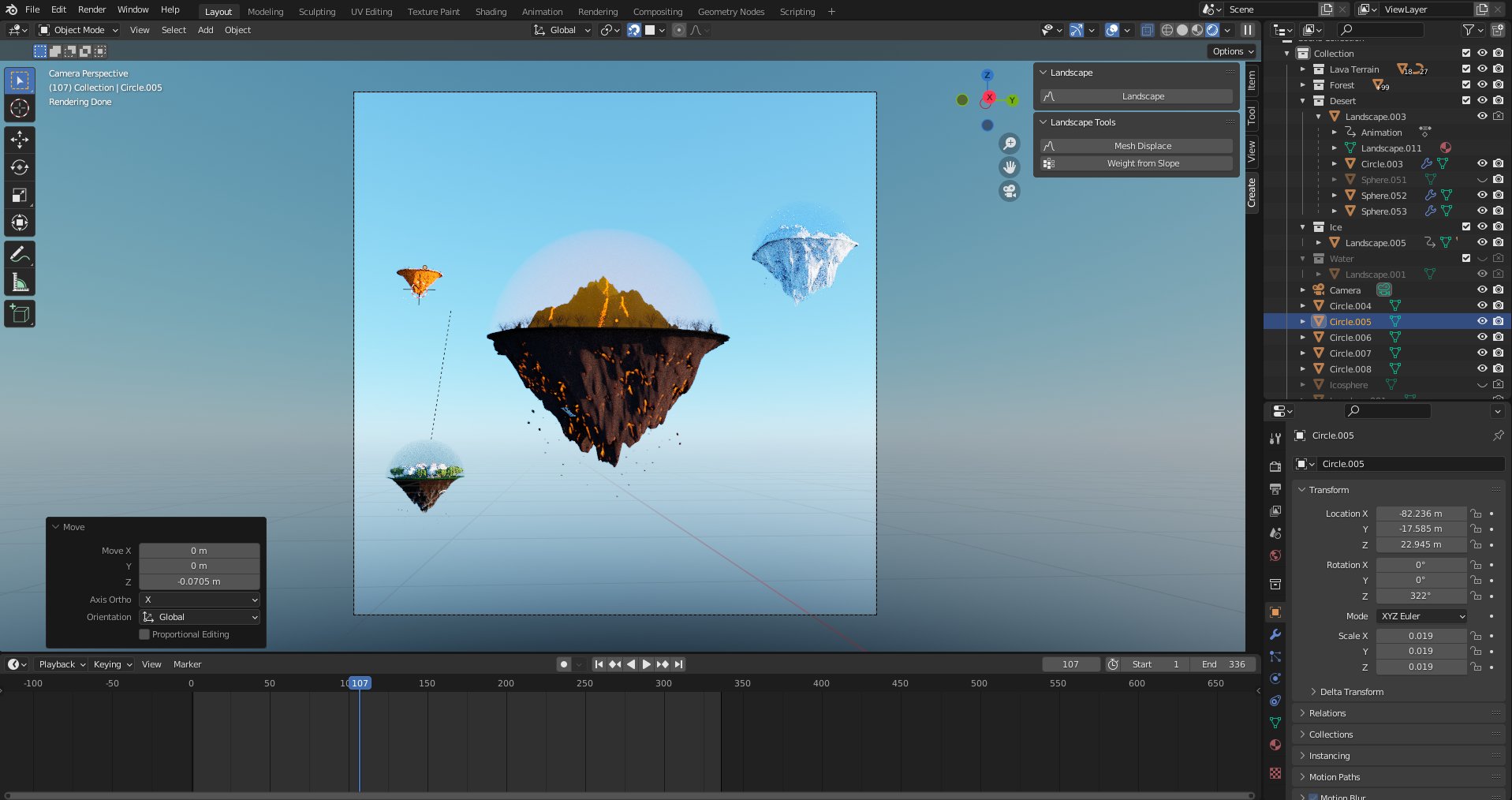Click the Mesh Displace button
Viewport: 1512px width, 800px height.
pyautogui.click(x=1137, y=146)
